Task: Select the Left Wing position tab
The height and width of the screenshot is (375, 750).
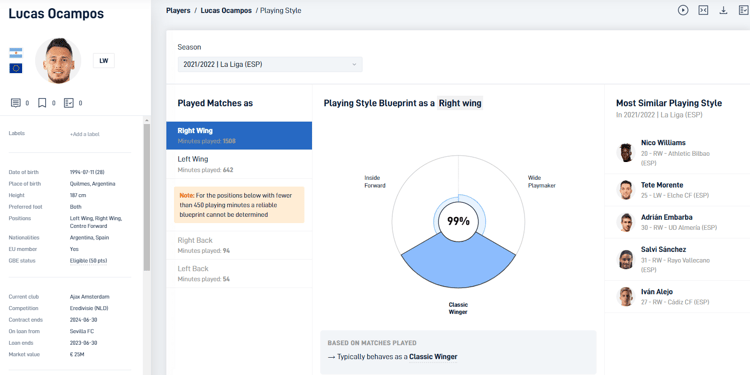Action: pyautogui.click(x=239, y=164)
